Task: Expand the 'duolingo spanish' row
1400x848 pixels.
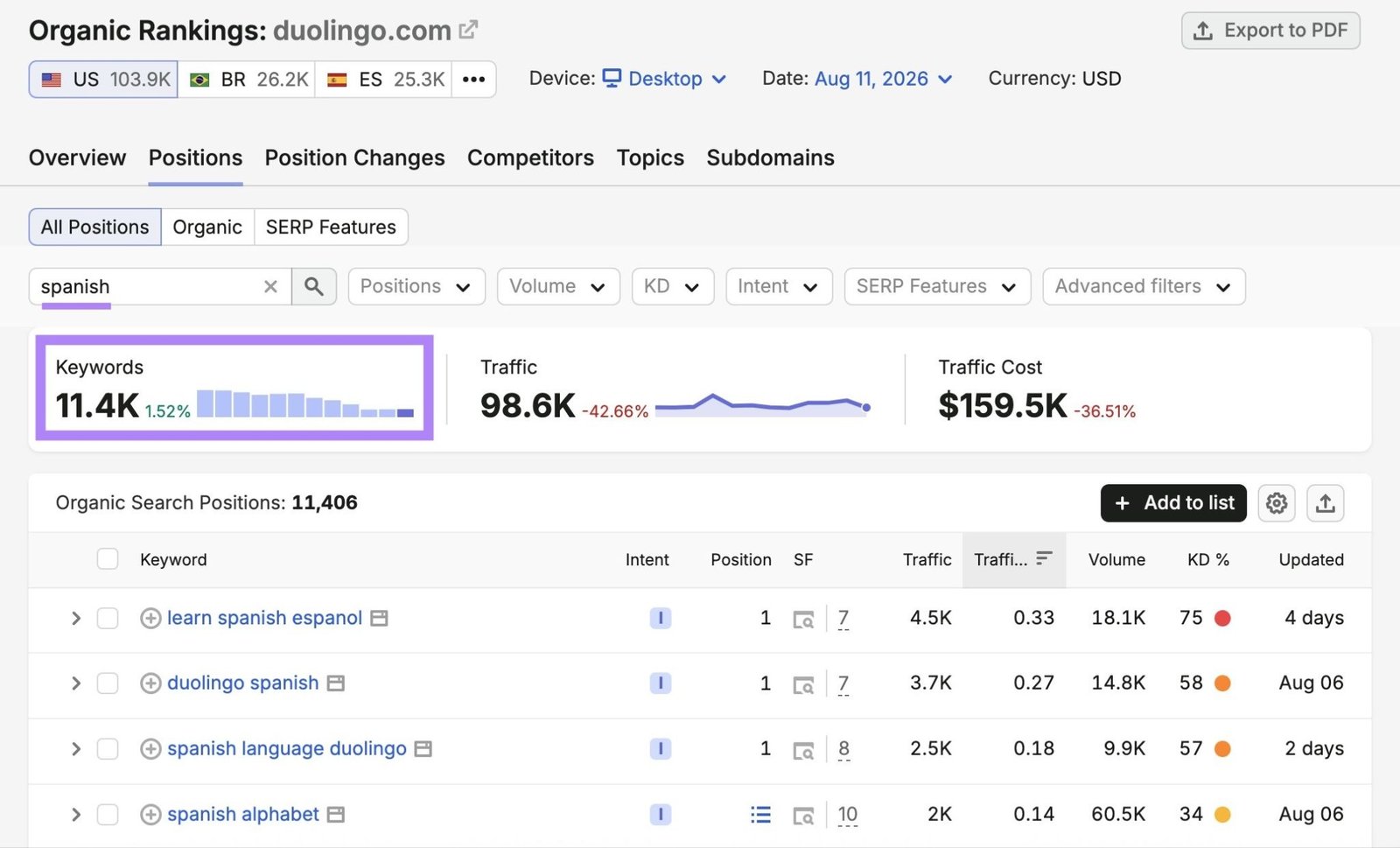Action: [x=76, y=683]
